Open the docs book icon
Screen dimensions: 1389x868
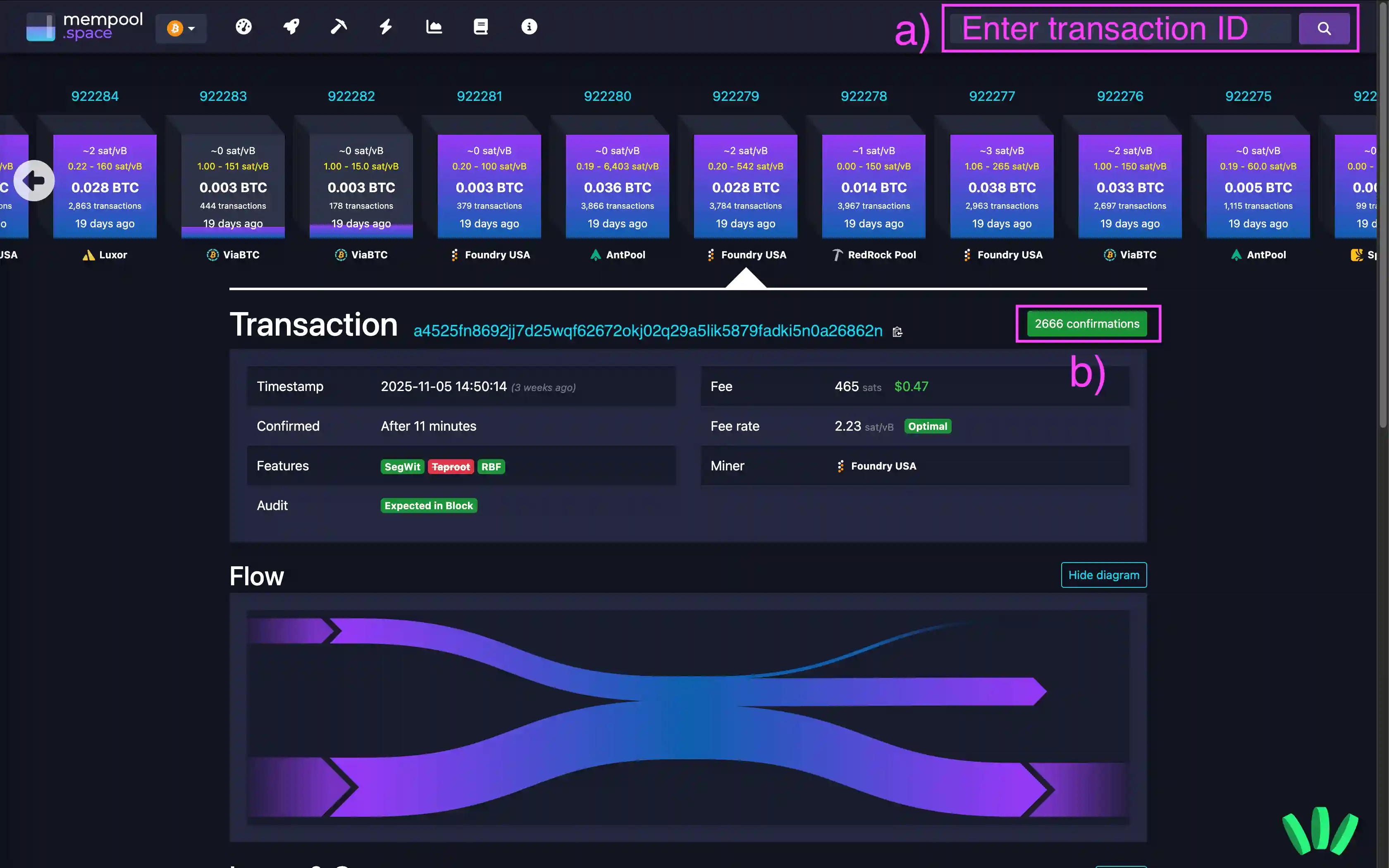481,26
